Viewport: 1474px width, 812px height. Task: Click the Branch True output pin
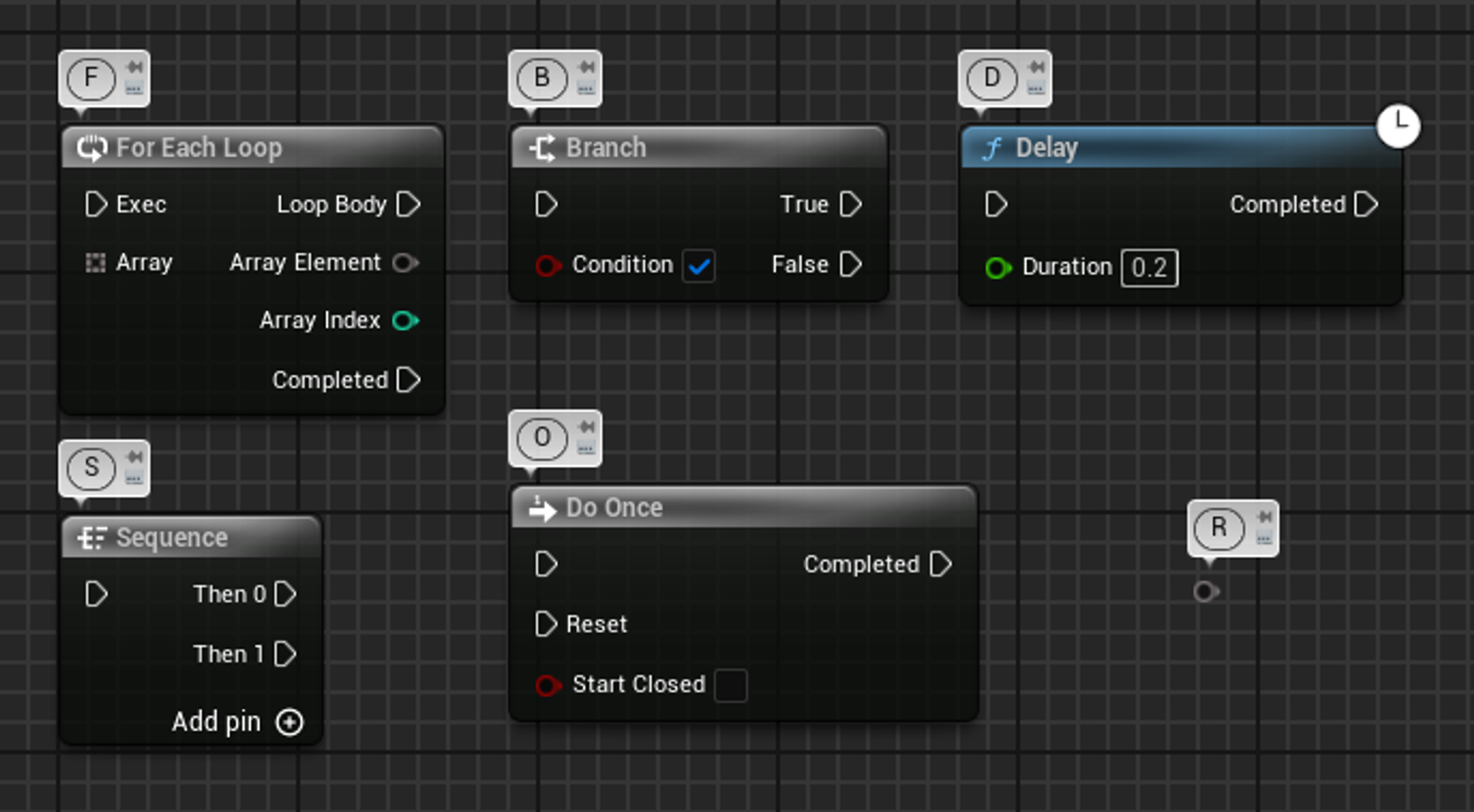850,204
